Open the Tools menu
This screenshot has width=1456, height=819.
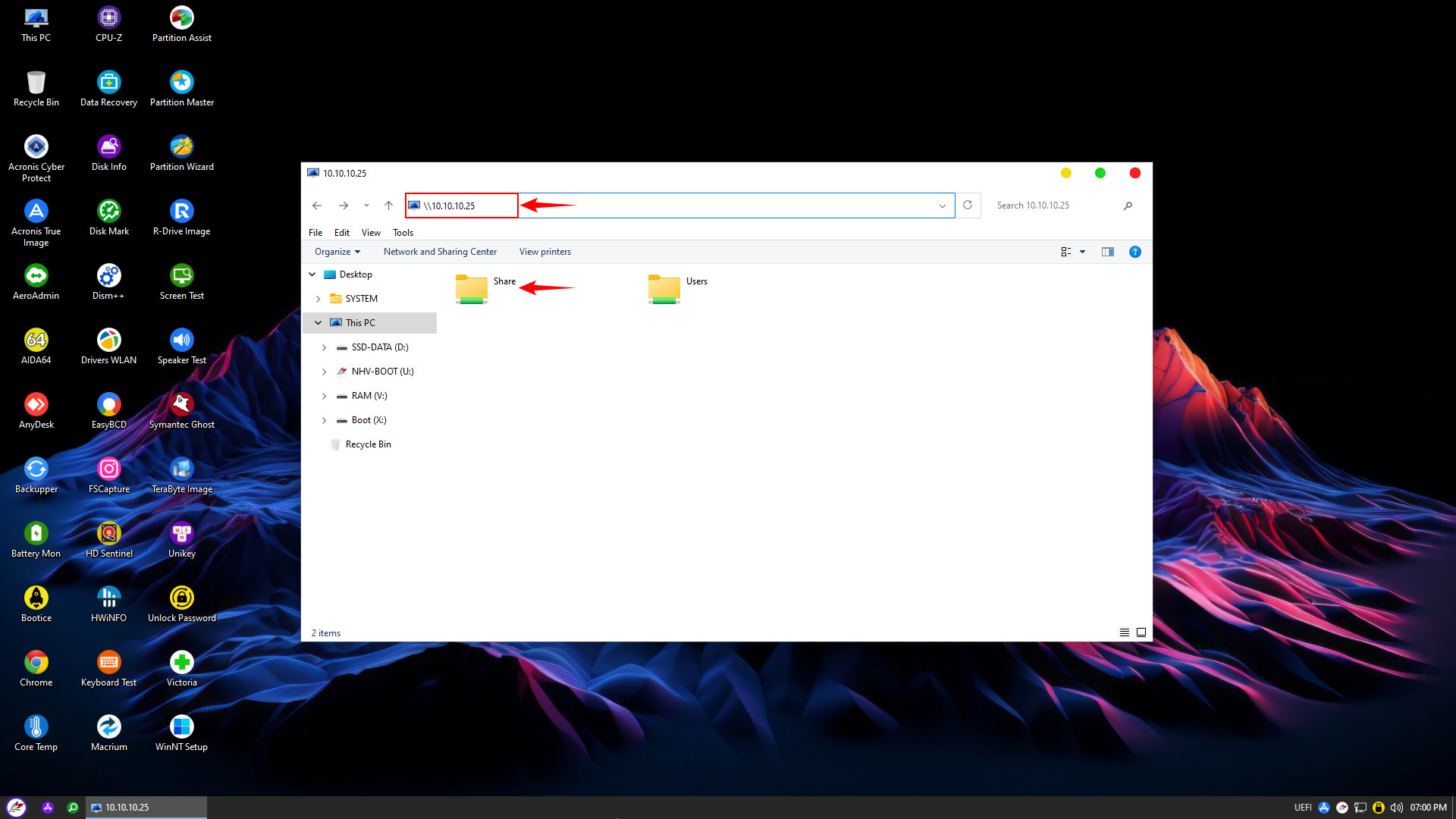click(x=403, y=233)
